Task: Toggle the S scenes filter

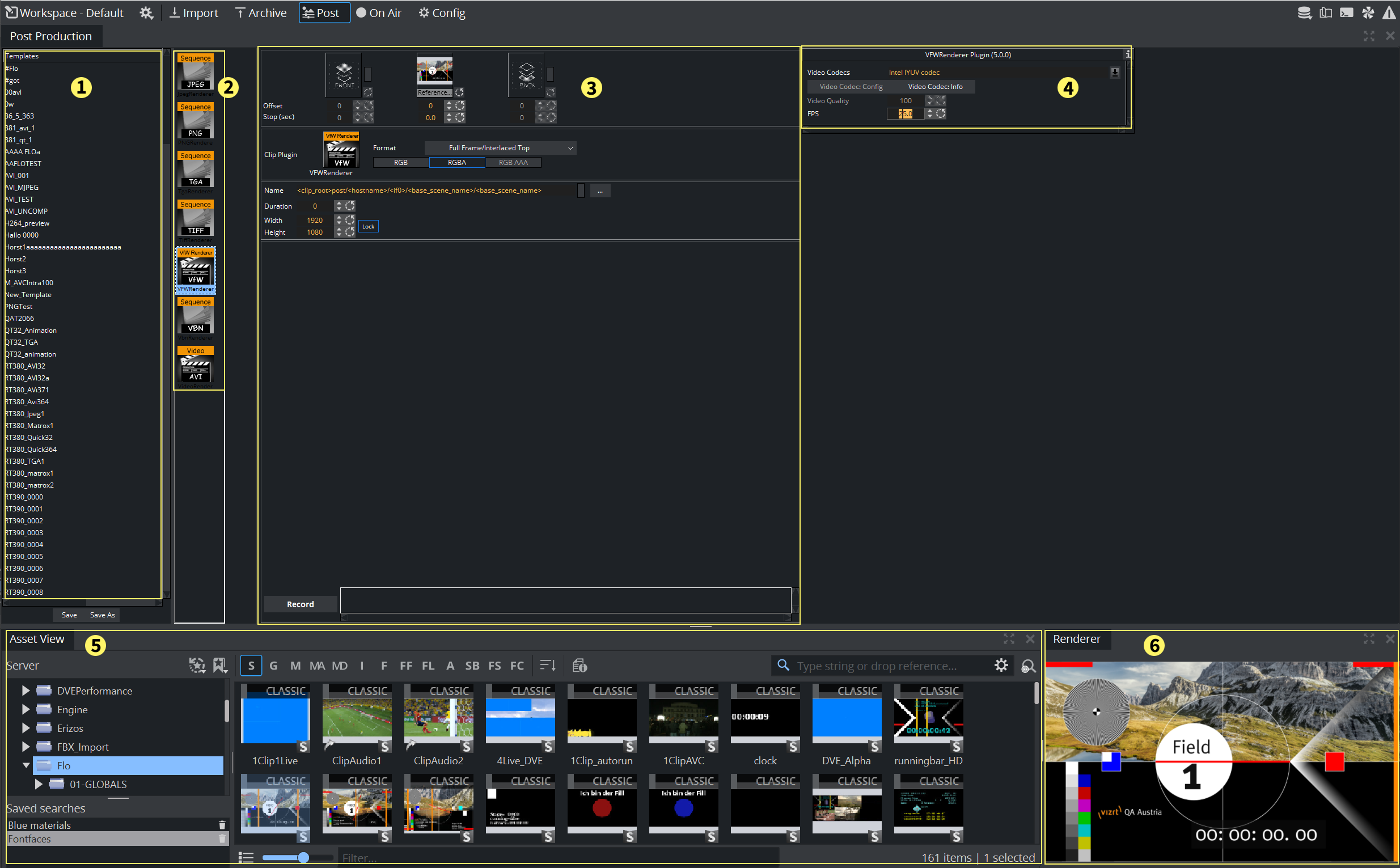Action: [x=251, y=666]
